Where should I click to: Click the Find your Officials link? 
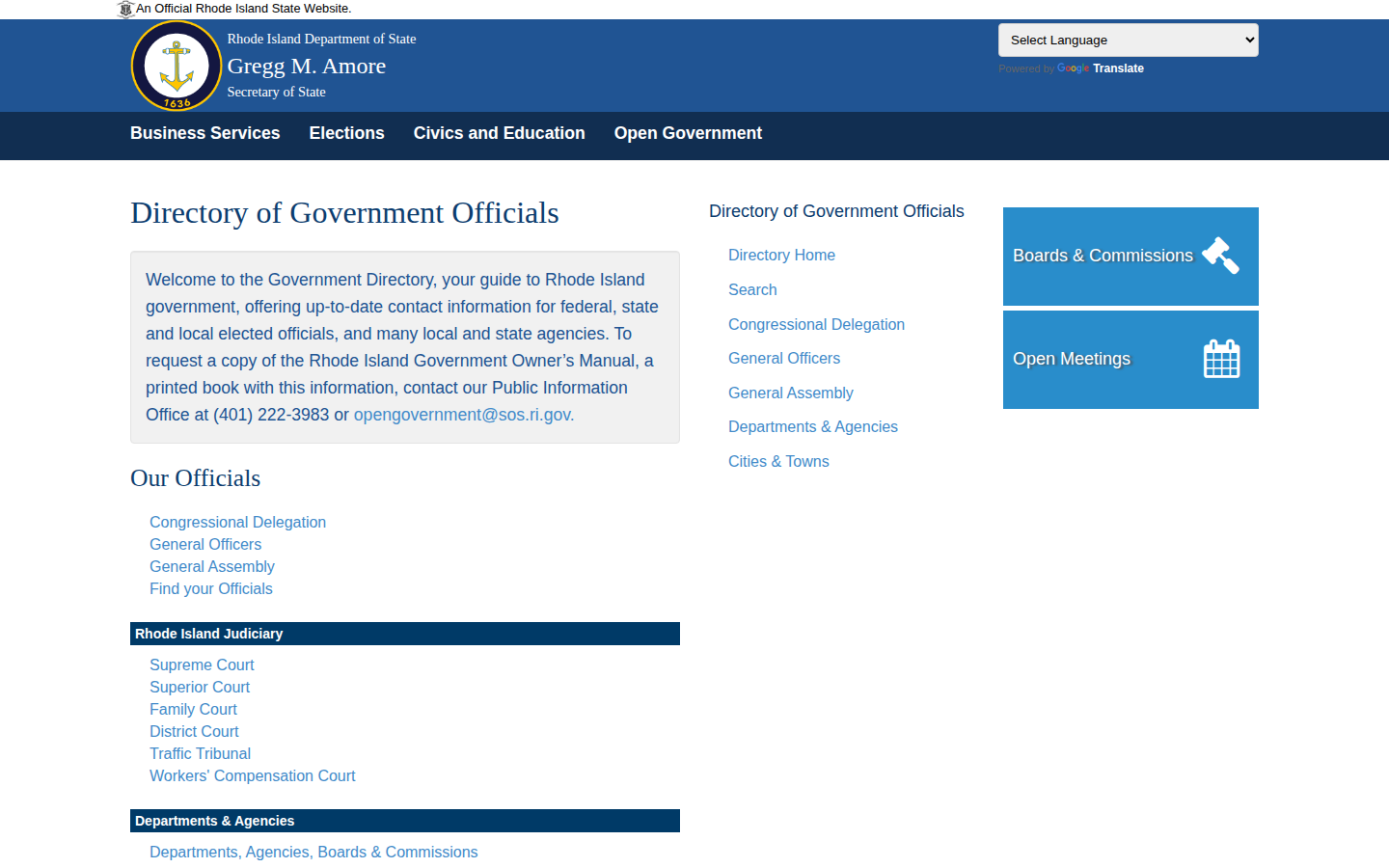pyautogui.click(x=211, y=588)
